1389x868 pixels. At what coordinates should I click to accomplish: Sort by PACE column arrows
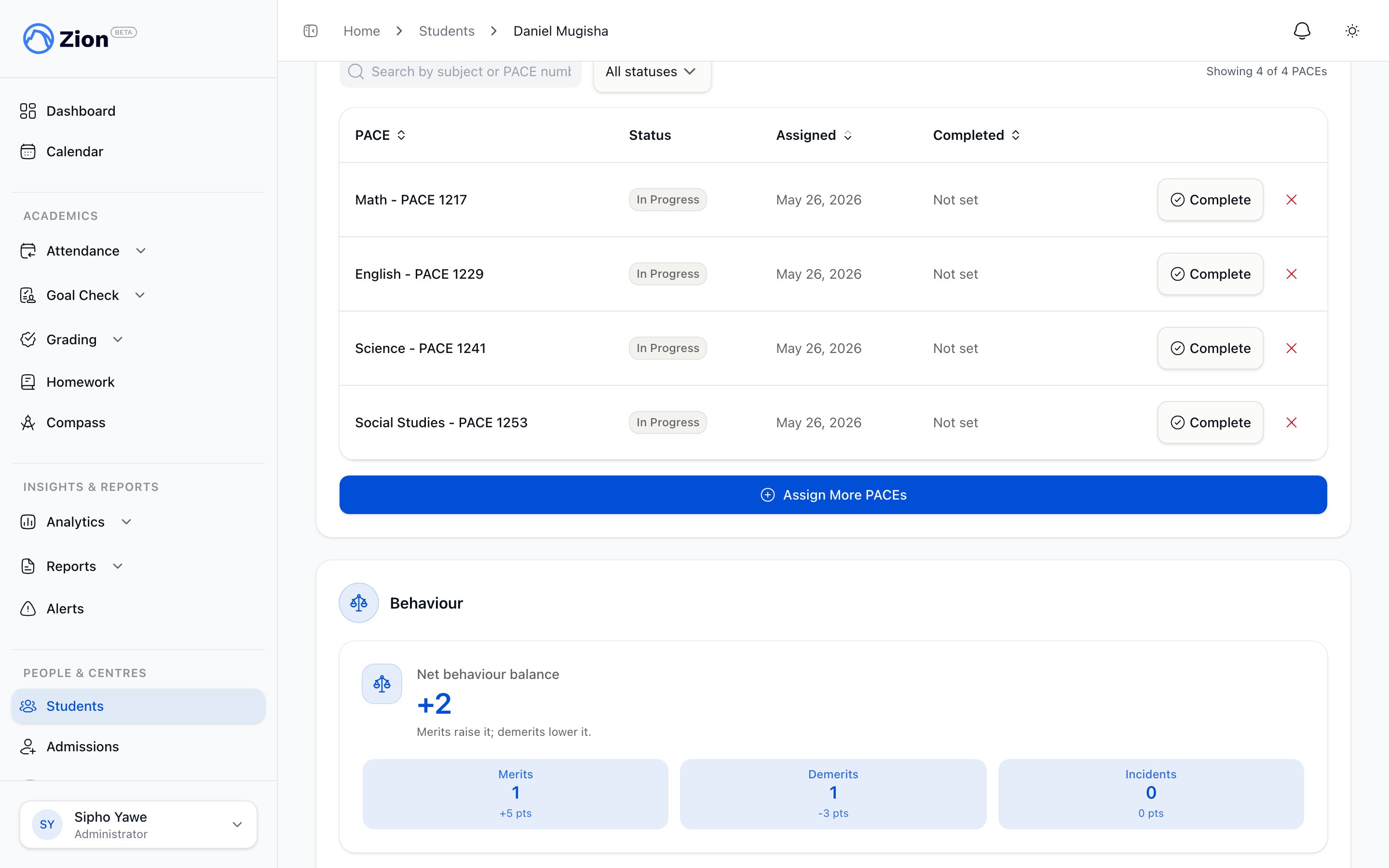point(401,135)
